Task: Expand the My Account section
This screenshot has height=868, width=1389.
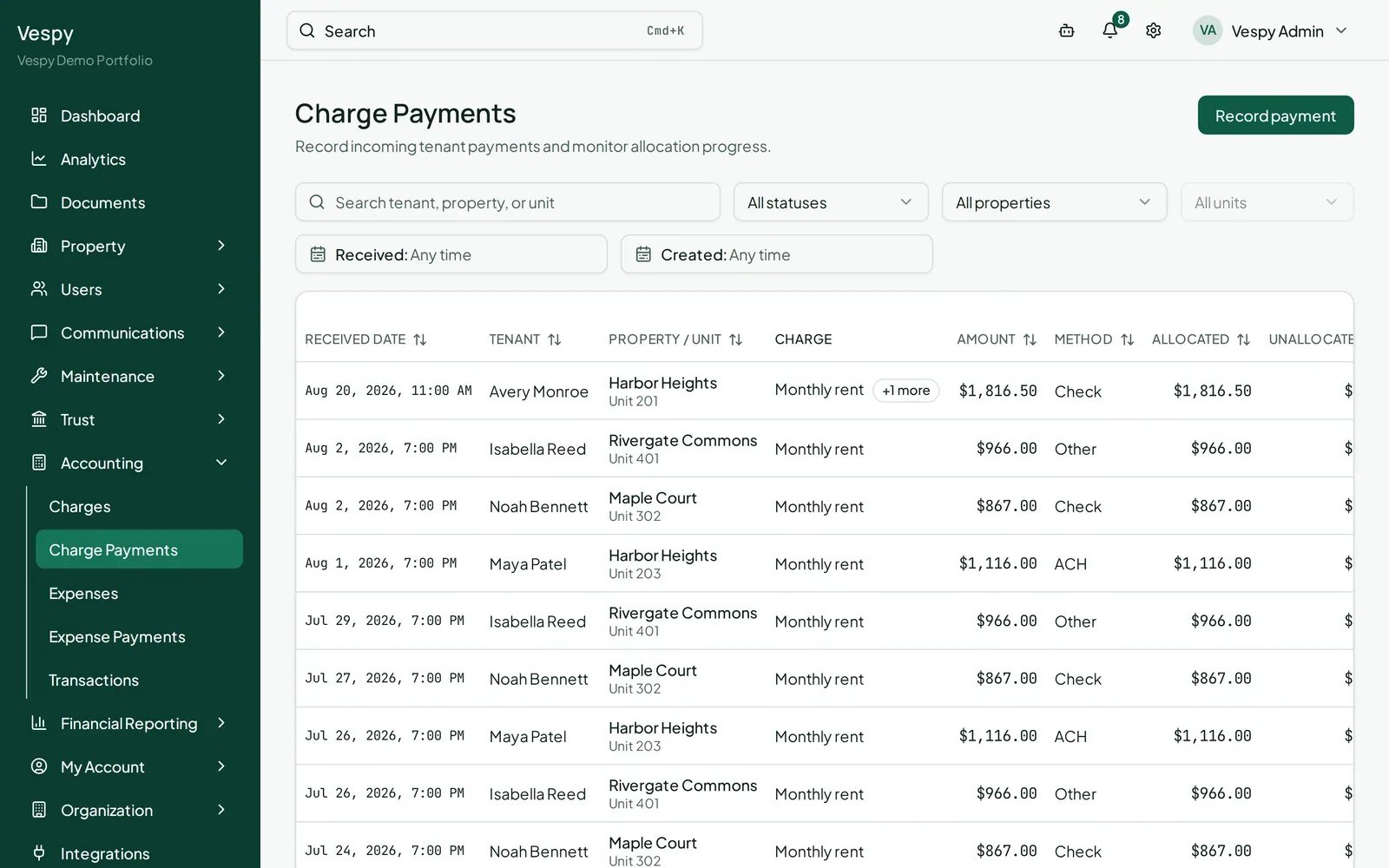Action: (x=221, y=766)
